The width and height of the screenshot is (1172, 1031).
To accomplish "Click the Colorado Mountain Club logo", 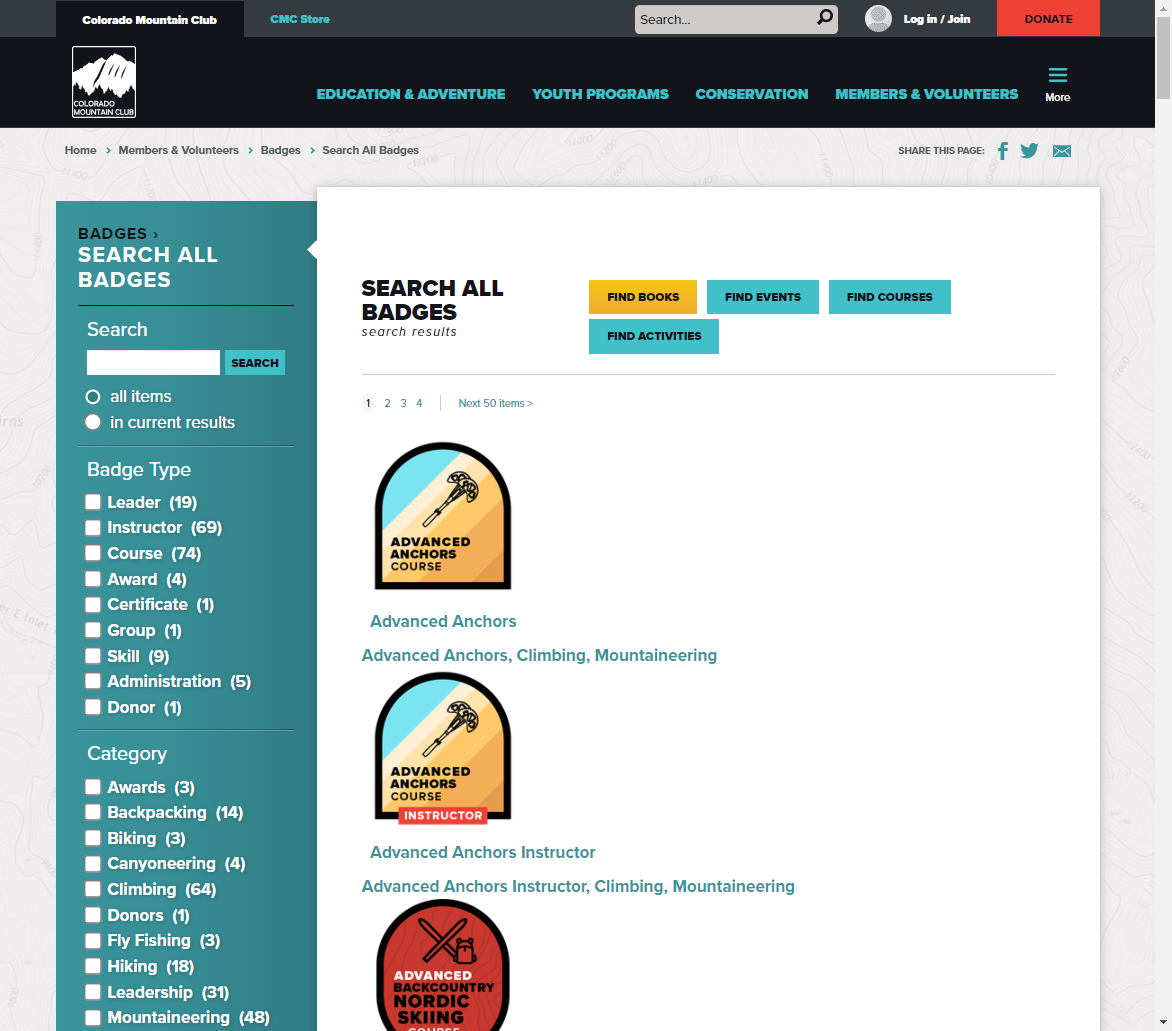I will [104, 82].
